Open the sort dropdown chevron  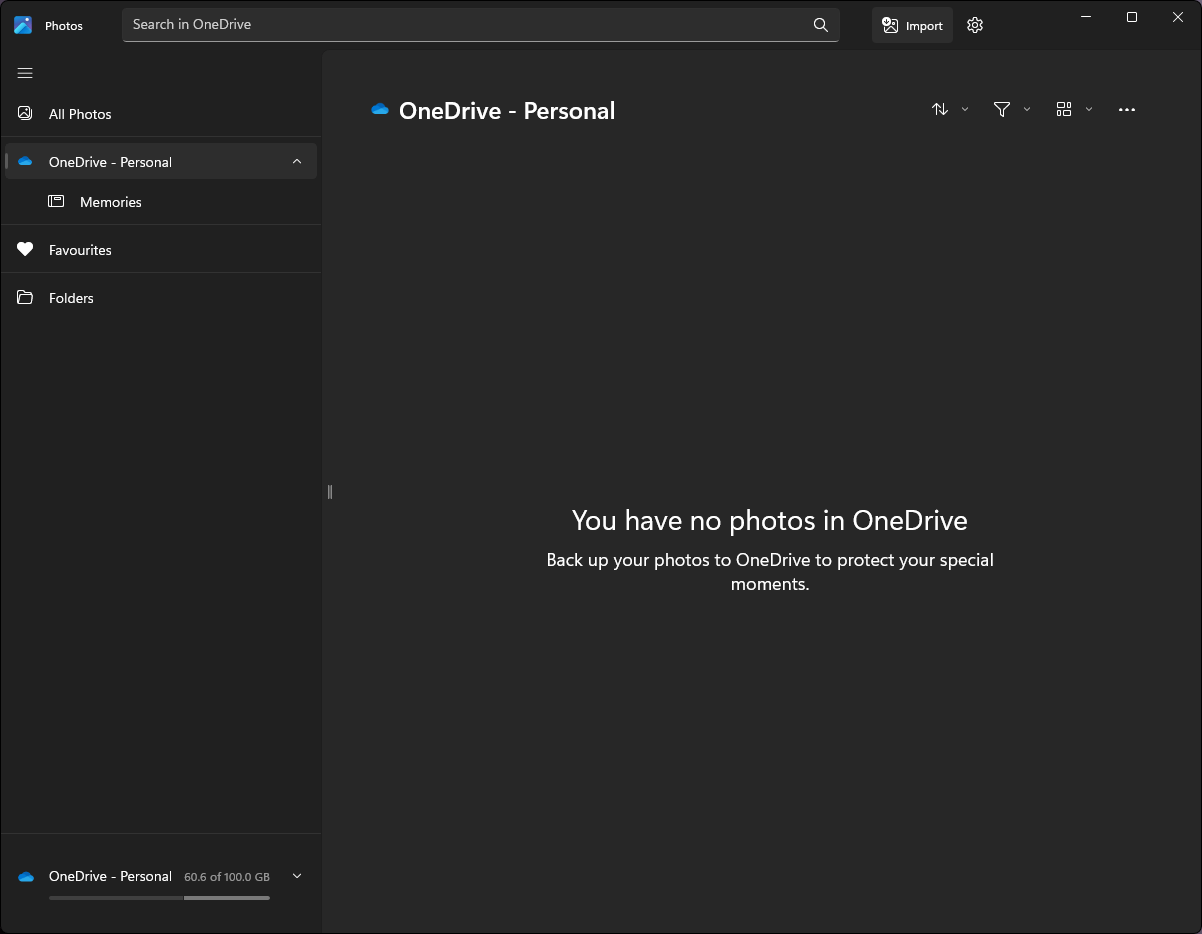(x=965, y=109)
